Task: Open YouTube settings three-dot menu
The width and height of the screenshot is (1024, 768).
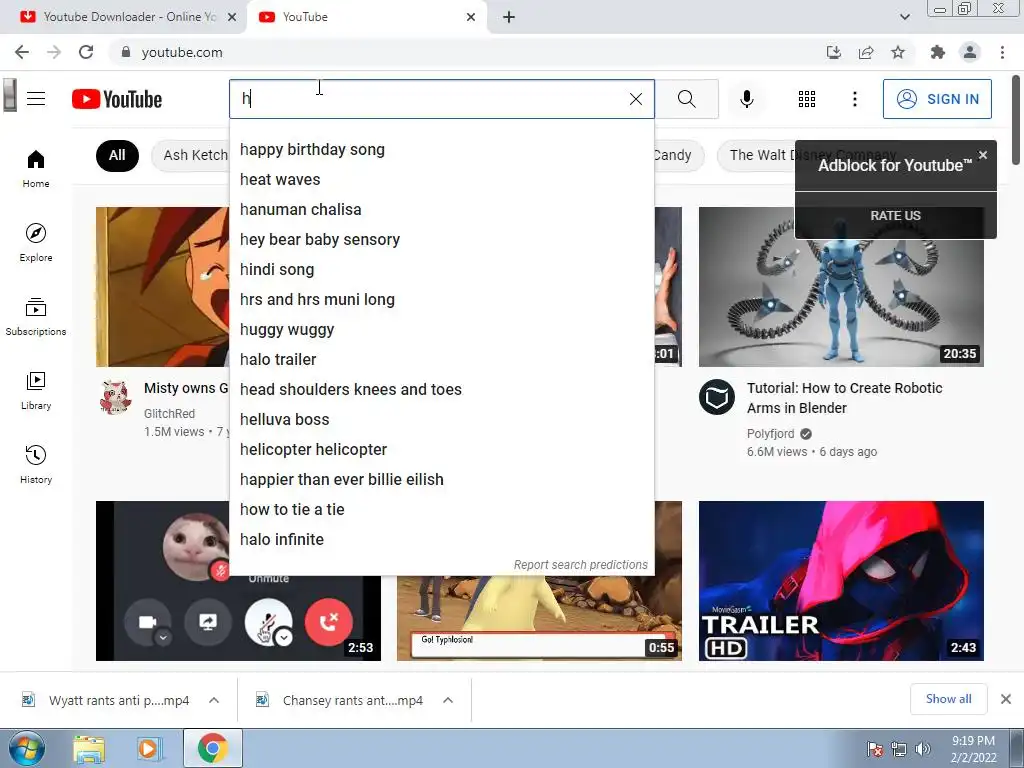Action: [854, 99]
